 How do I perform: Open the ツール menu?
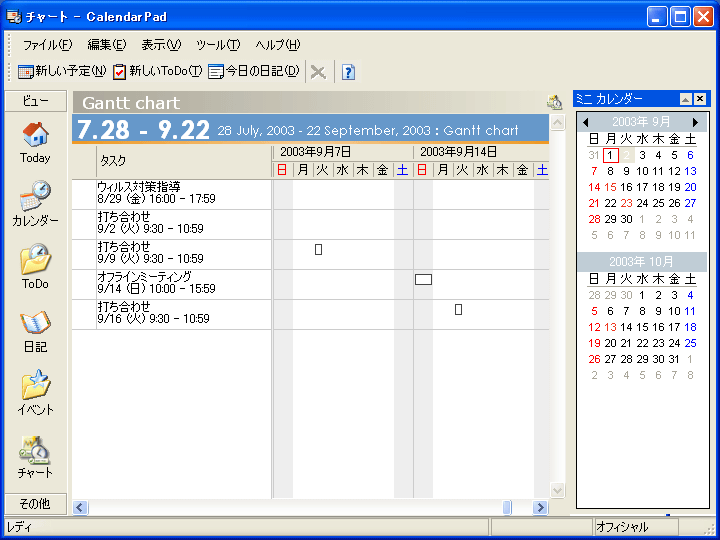point(218,45)
